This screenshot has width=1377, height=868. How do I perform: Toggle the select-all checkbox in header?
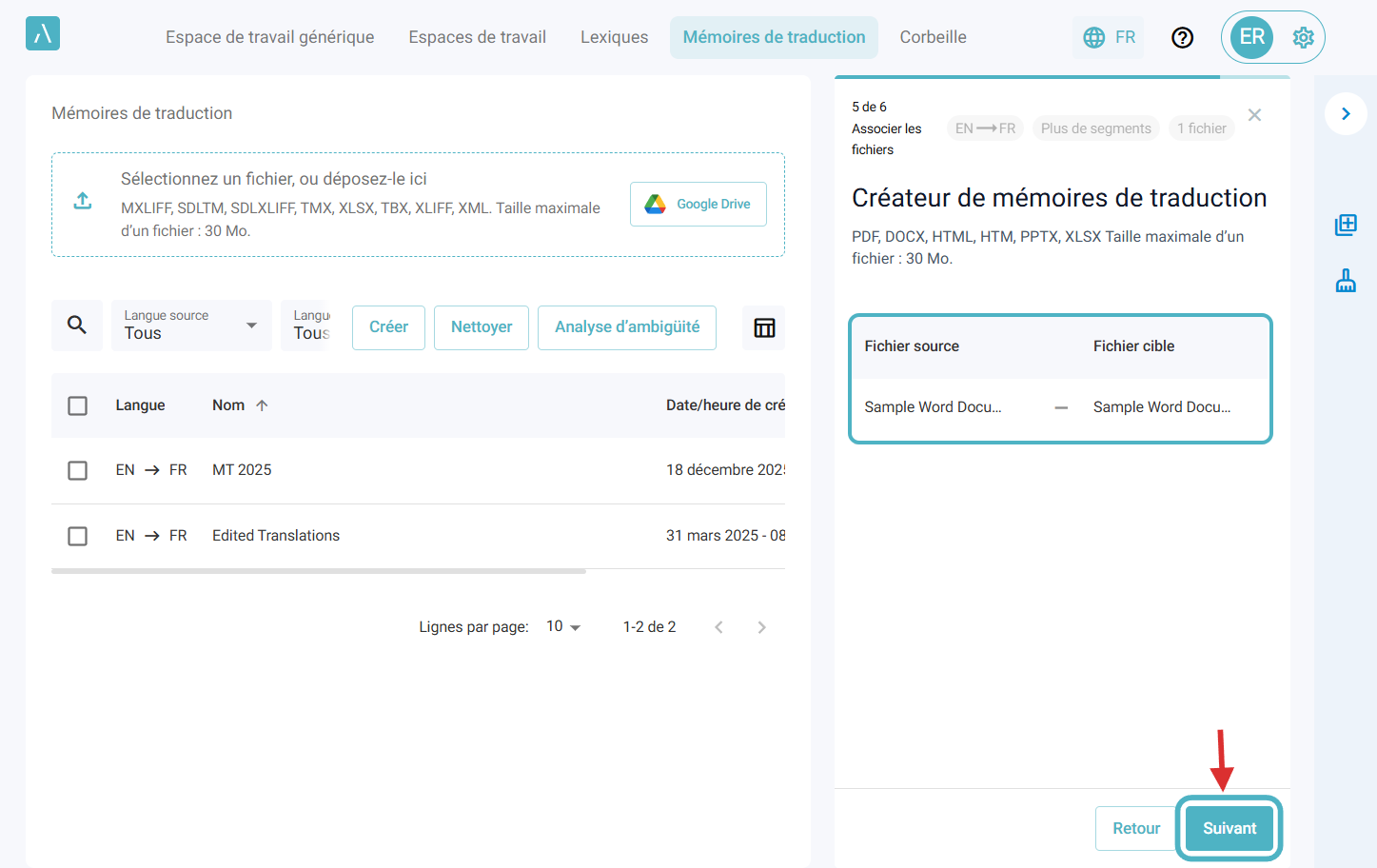coord(78,405)
